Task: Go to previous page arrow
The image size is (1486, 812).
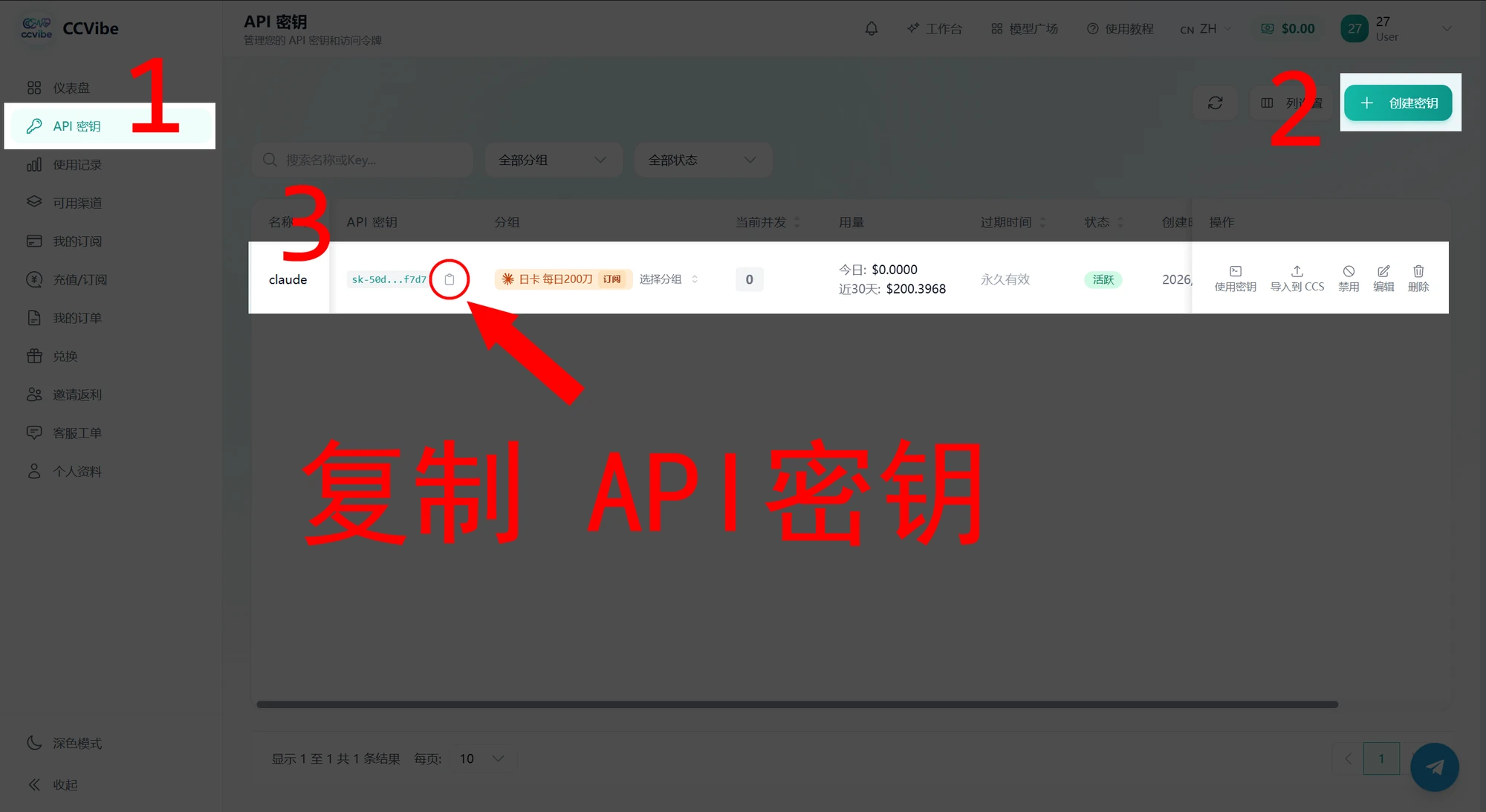Action: click(x=1348, y=759)
